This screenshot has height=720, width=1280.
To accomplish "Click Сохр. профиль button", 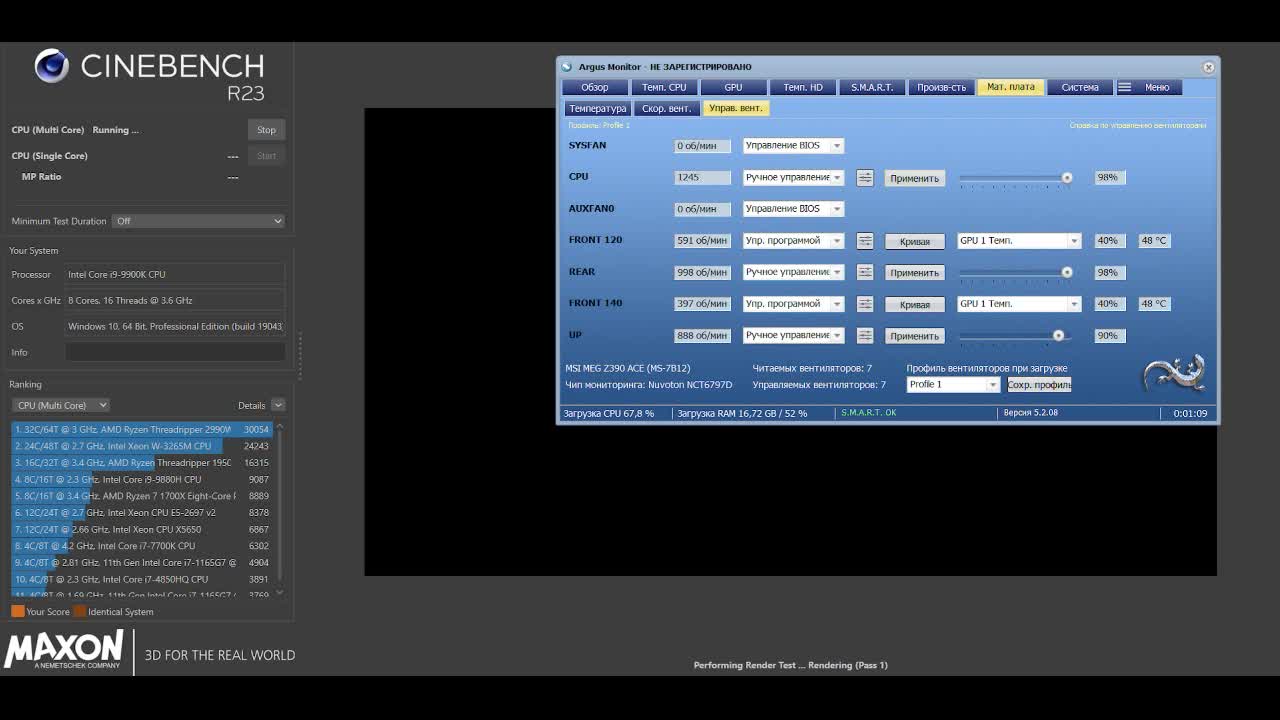I will [x=1039, y=385].
